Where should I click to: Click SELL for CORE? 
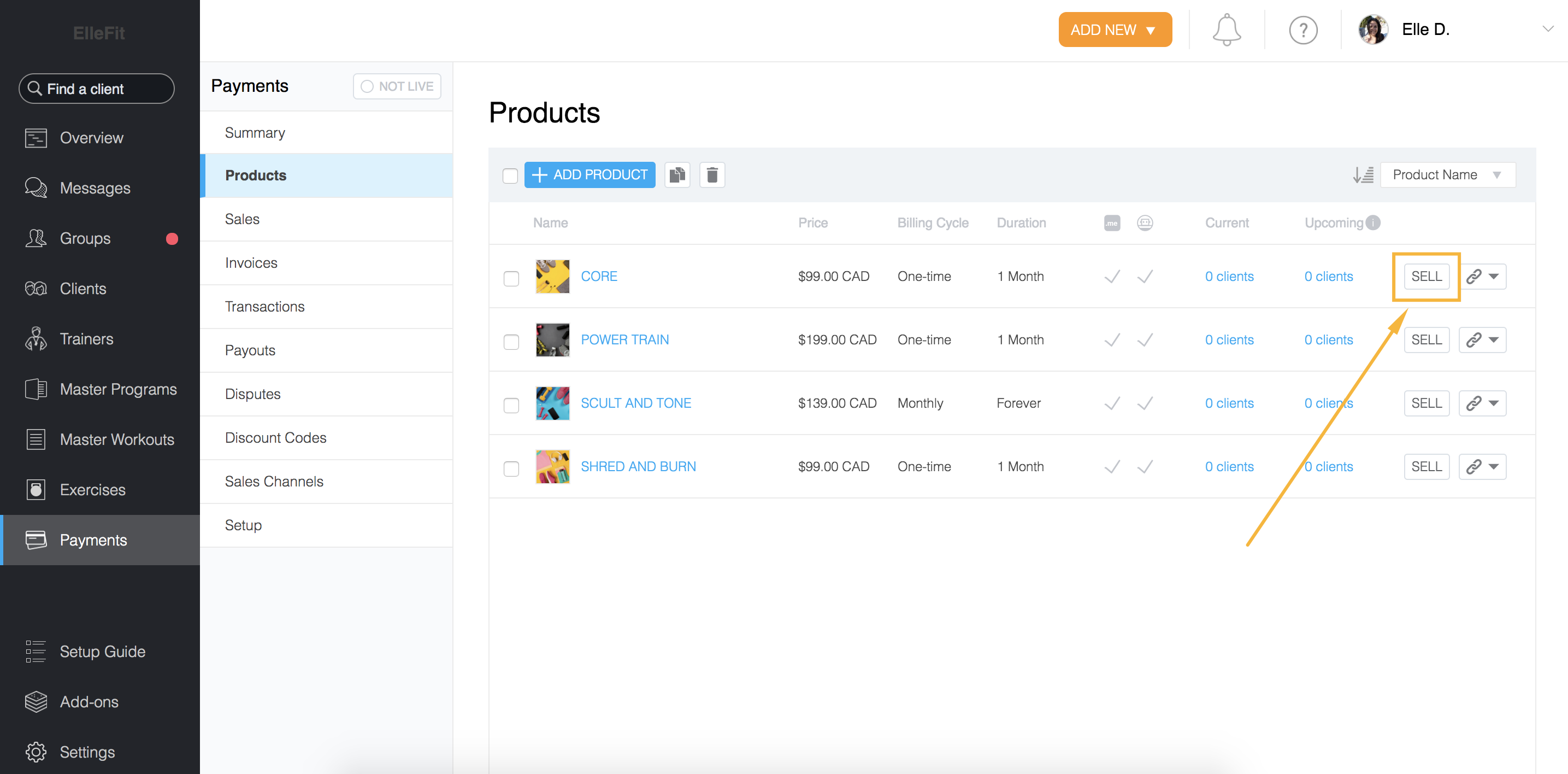click(x=1427, y=277)
